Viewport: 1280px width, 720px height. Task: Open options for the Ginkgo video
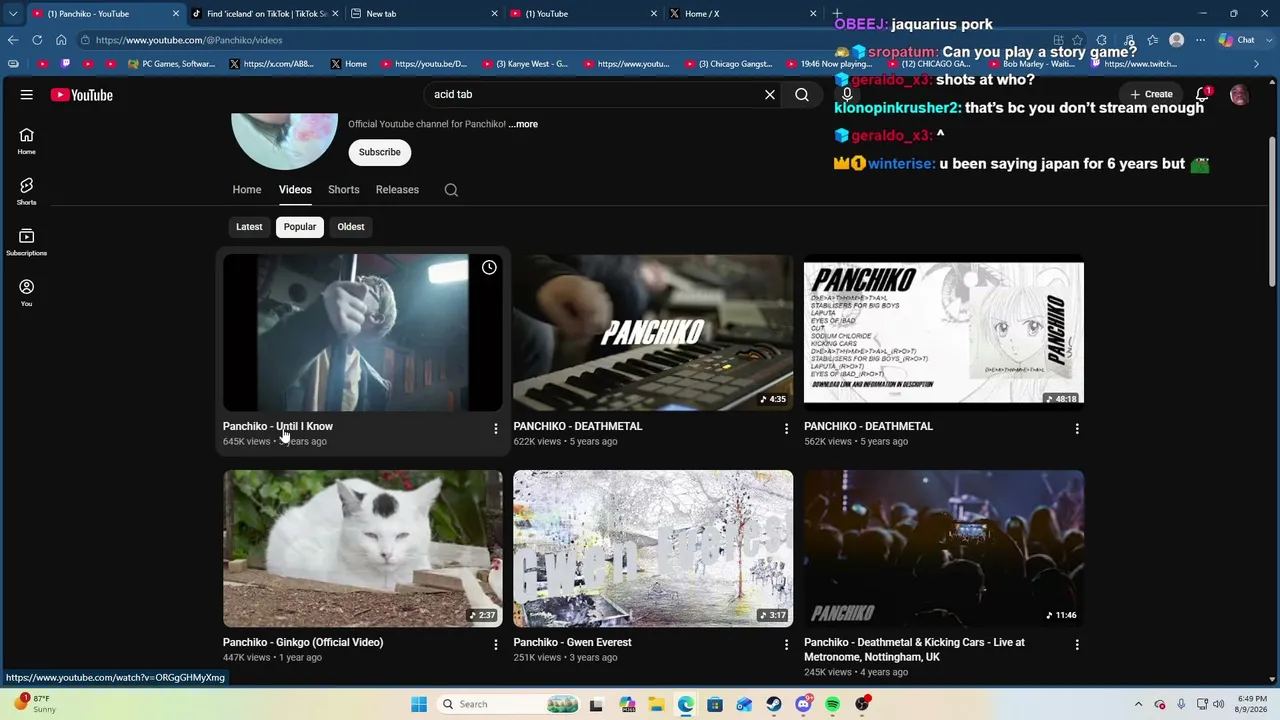(495, 645)
